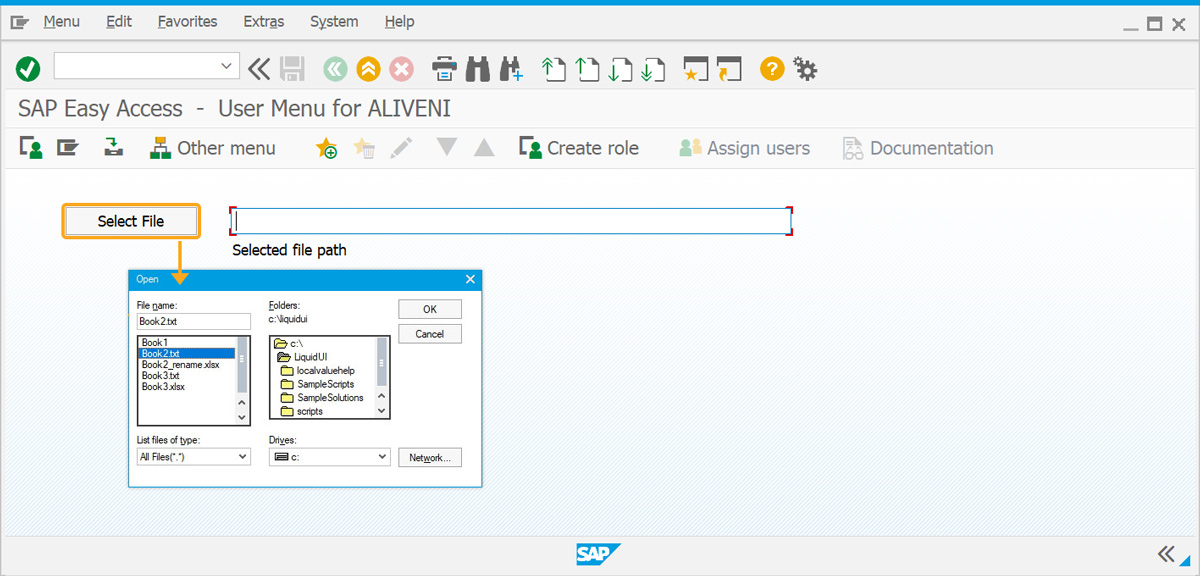The height and width of the screenshot is (576, 1200).
Task: Click the Print icon in the toolbar
Action: [445, 68]
